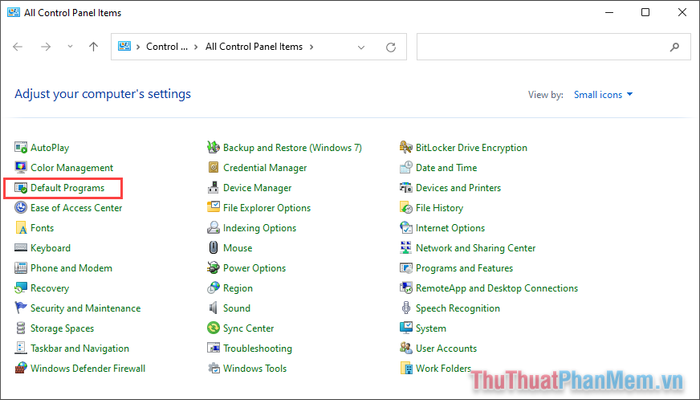The height and width of the screenshot is (400, 700).
Task: Click the Backup and Restore icon
Action: coord(213,147)
